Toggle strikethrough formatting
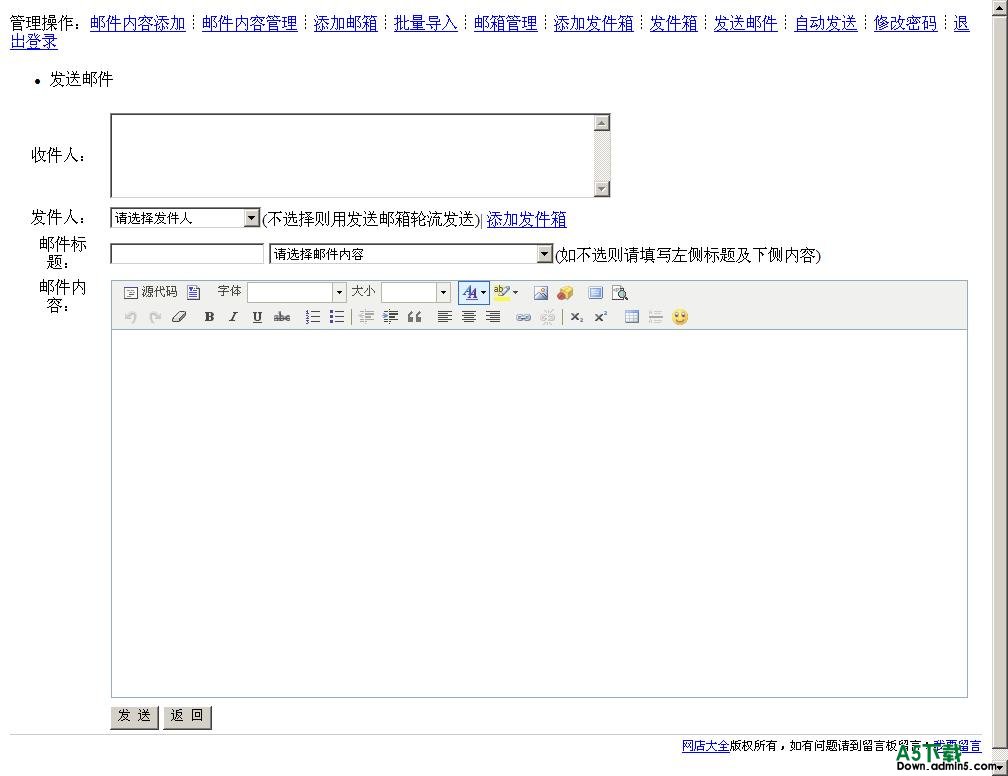 coord(282,317)
